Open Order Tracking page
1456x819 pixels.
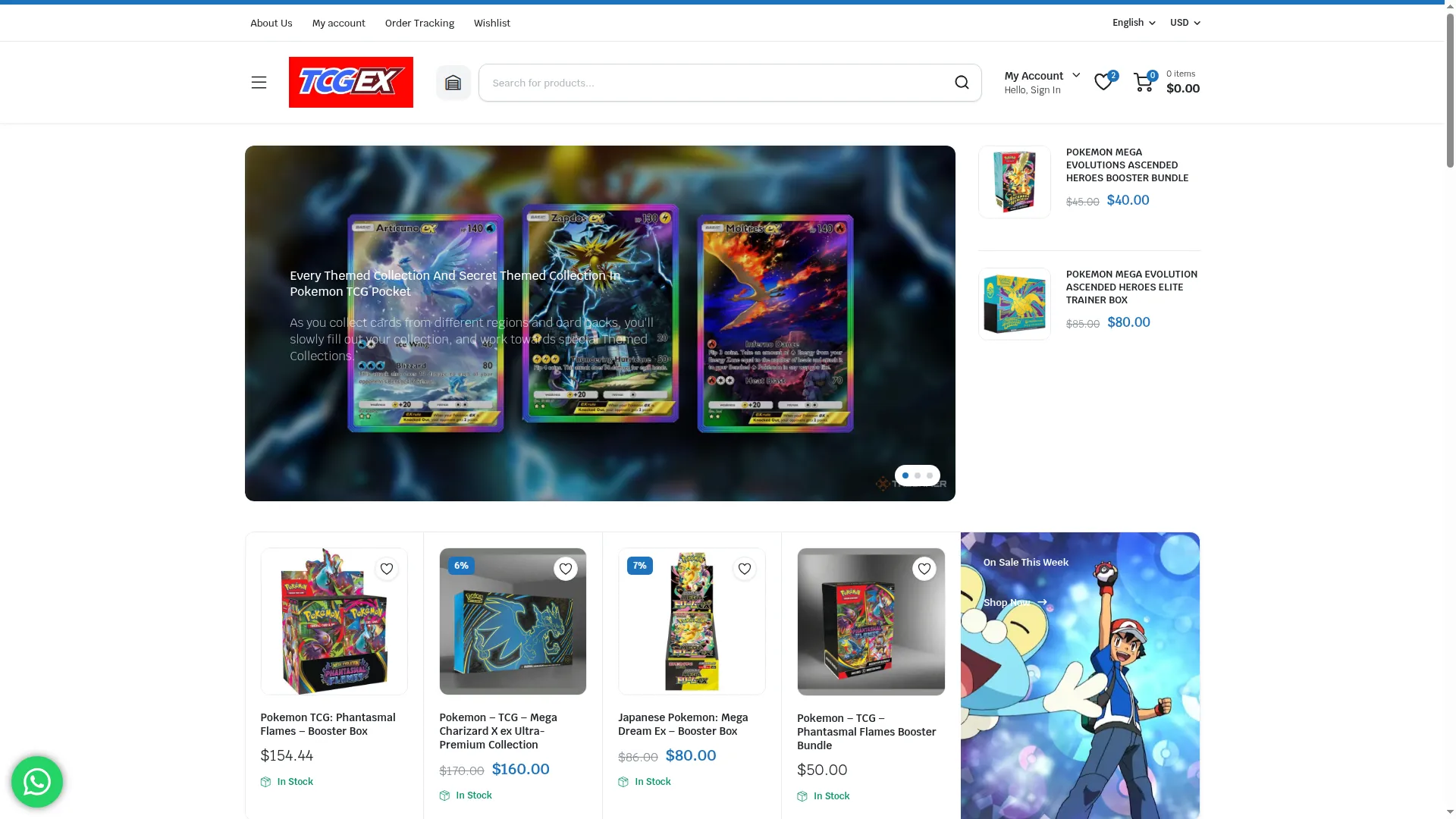(x=419, y=24)
